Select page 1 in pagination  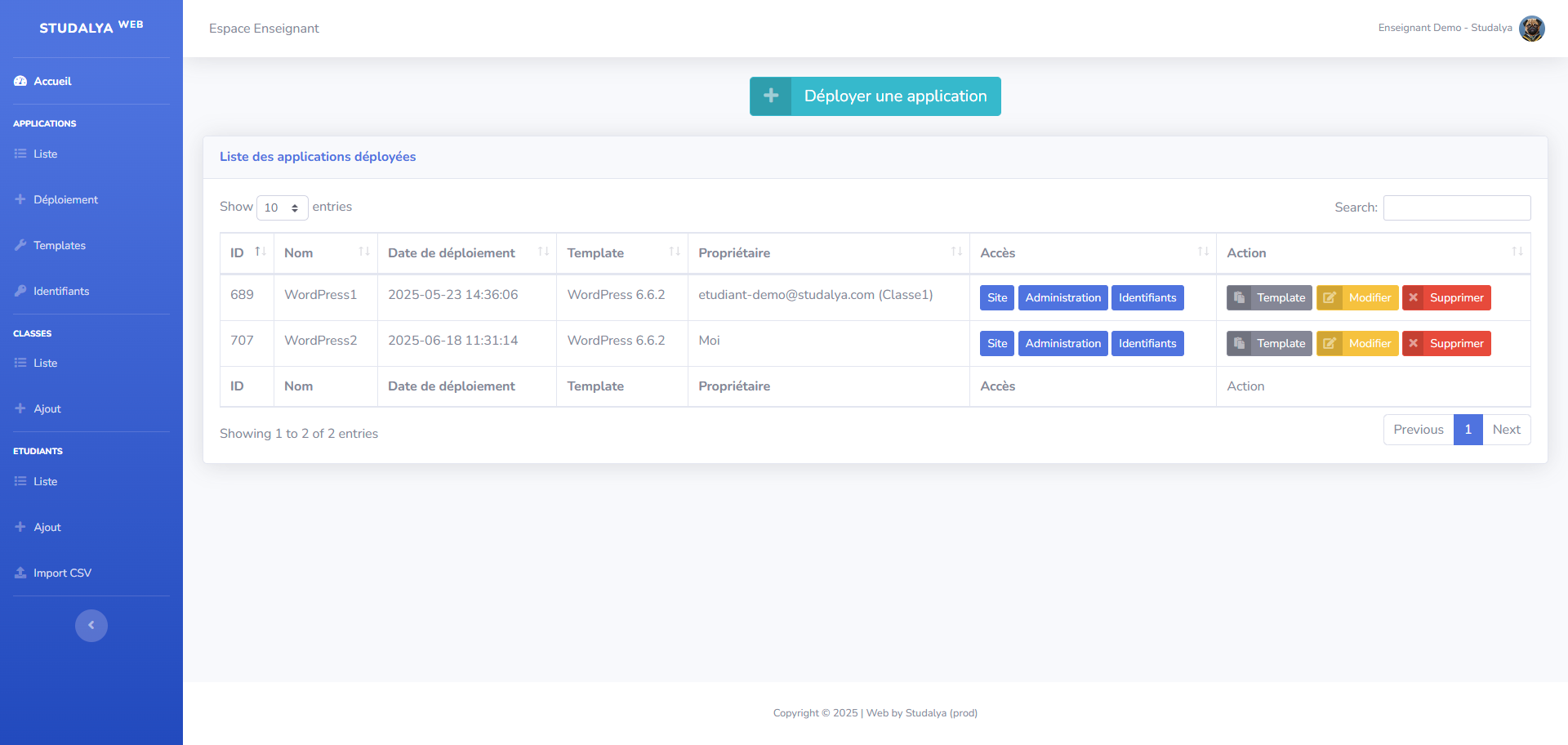coord(1468,430)
